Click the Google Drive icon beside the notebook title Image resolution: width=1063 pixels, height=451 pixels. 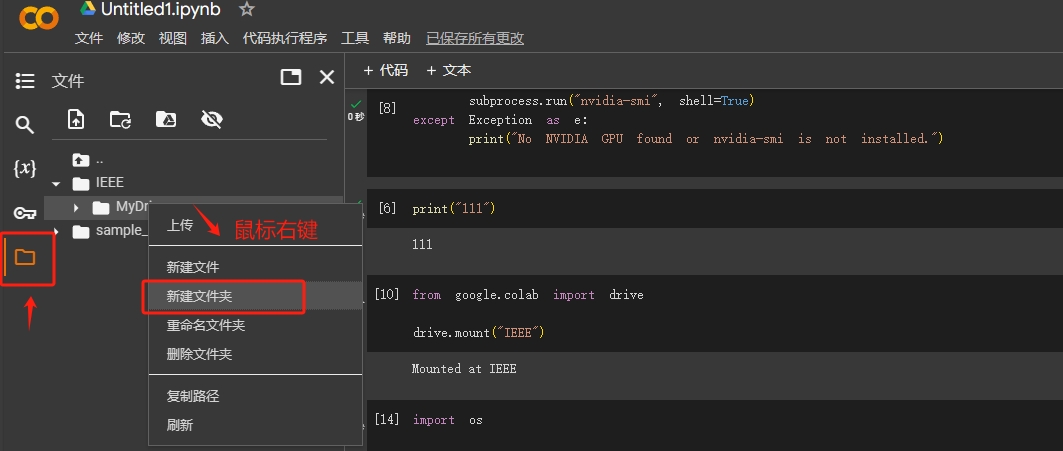(87, 9)
